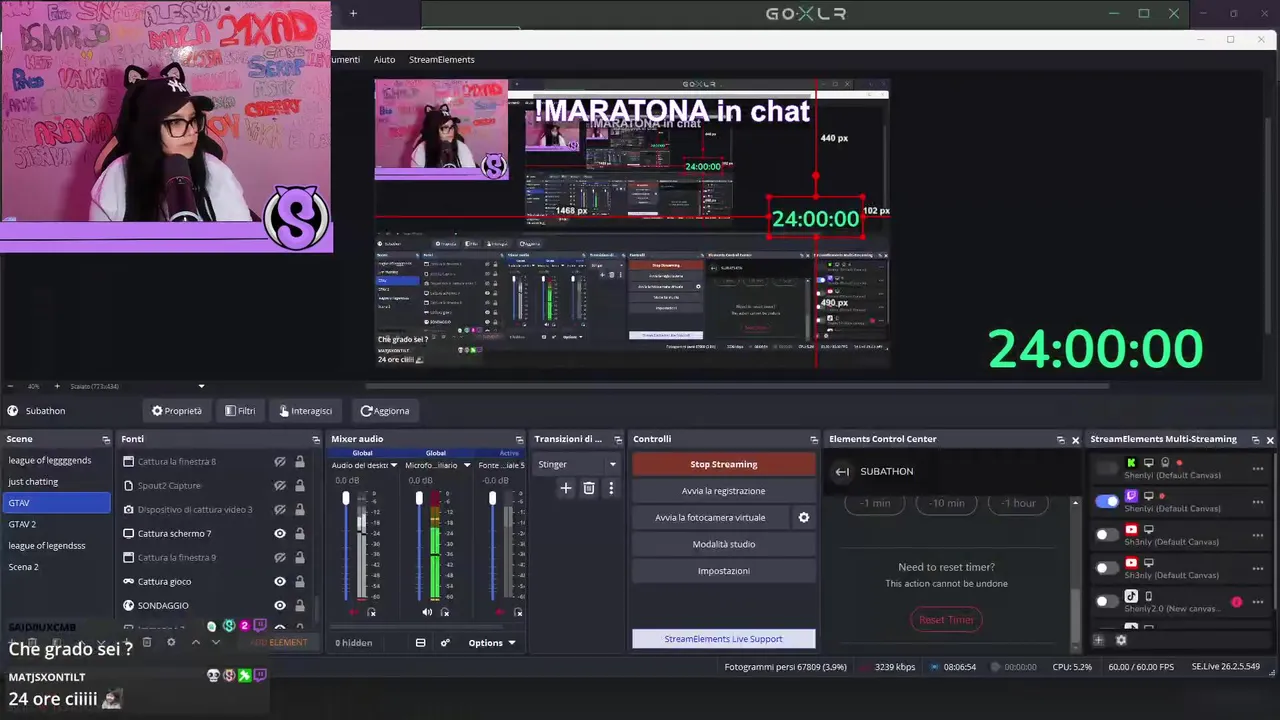Pop out the Fonti dock panel
The width and height of the screenshot is (1280, 720).
pyautogui.click(x=316, y=439)
